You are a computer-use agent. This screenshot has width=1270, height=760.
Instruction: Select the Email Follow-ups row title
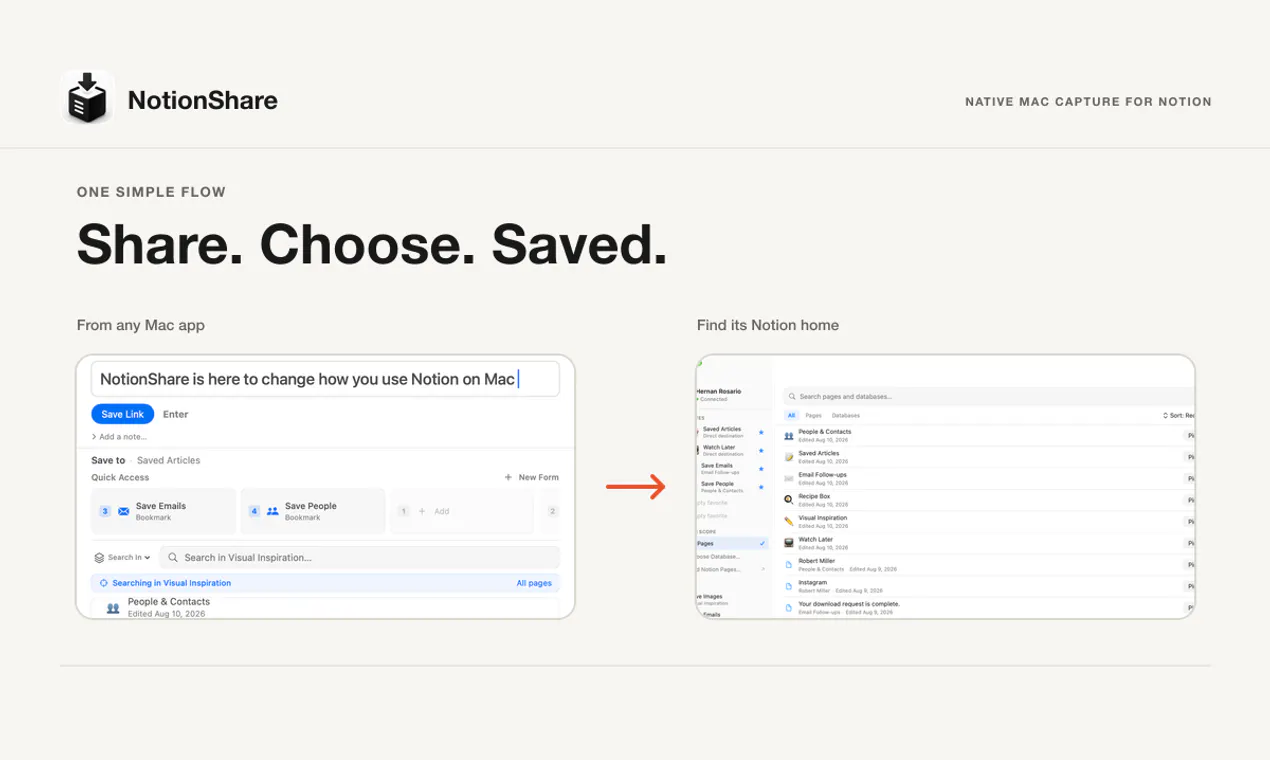pyautogui.click(x=822, y=475)
